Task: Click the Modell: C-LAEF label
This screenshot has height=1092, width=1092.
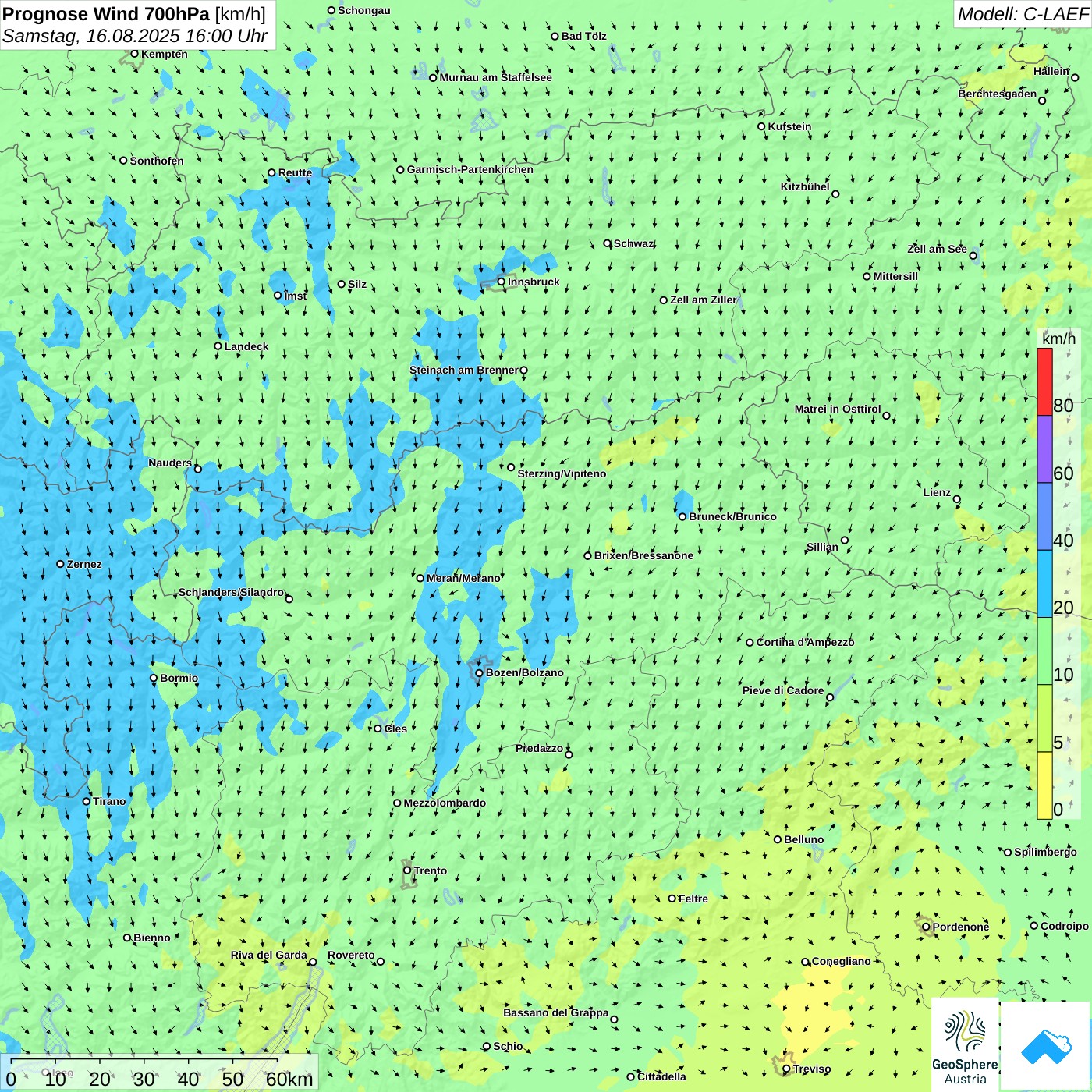Action: click(x=1023, y=14)
